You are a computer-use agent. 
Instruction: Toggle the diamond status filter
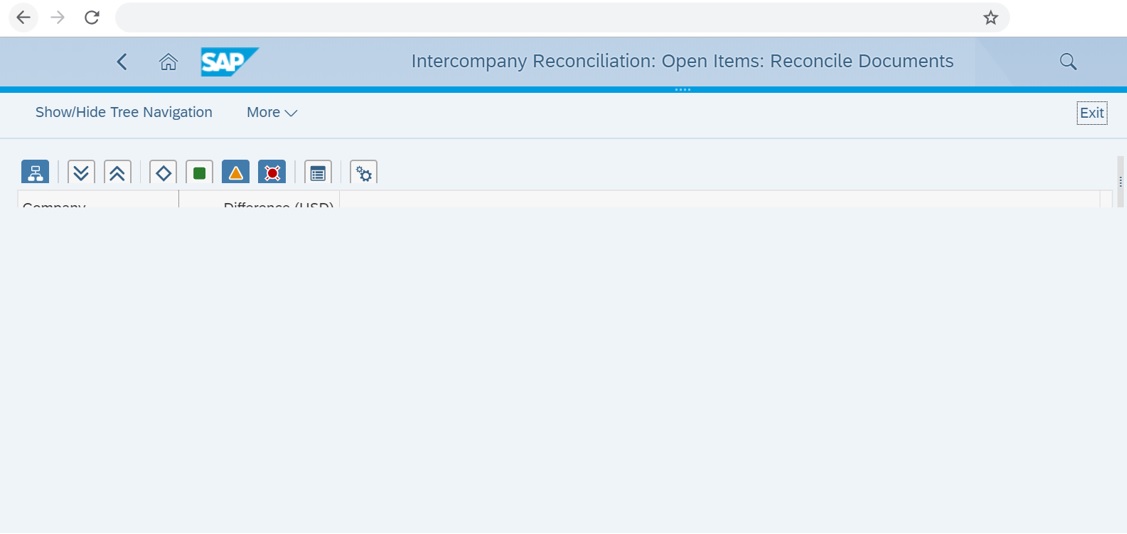point(163,173)
